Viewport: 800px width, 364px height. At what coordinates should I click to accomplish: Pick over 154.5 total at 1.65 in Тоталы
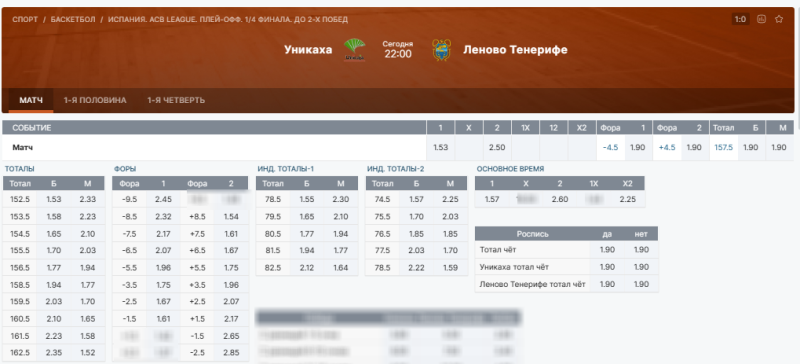[54, 234]
